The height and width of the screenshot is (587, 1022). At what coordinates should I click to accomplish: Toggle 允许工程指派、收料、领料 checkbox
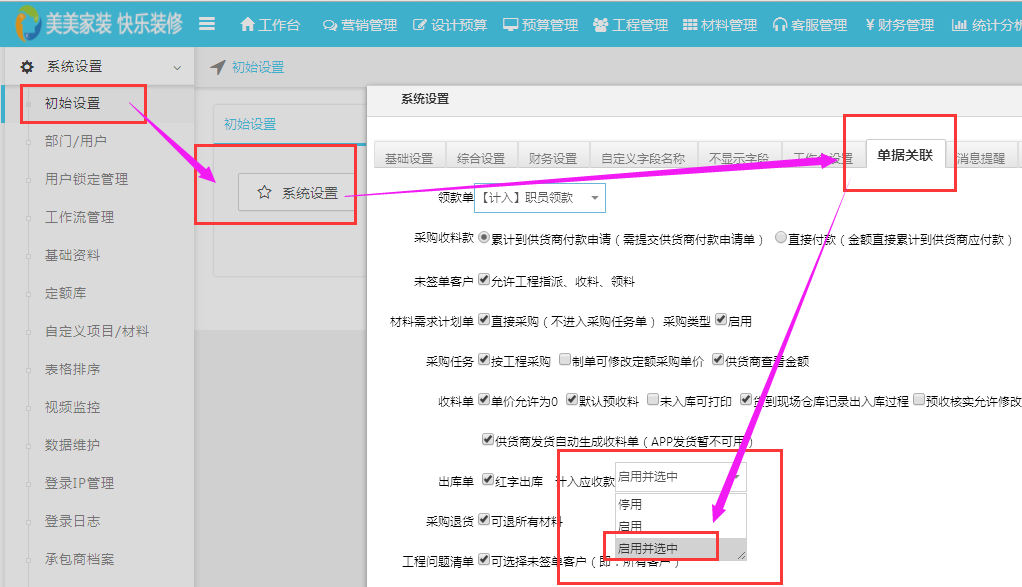click(x=484, y=281)
